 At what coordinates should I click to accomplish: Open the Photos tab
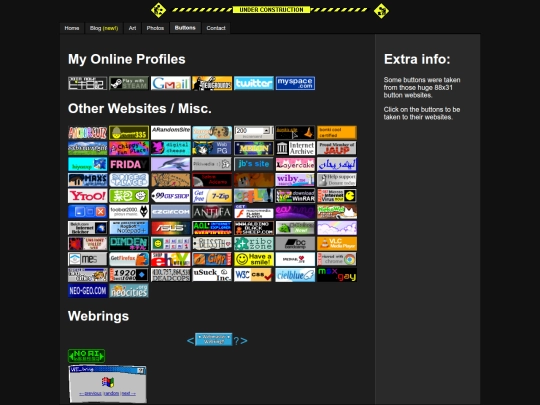[x=155, y=28]
